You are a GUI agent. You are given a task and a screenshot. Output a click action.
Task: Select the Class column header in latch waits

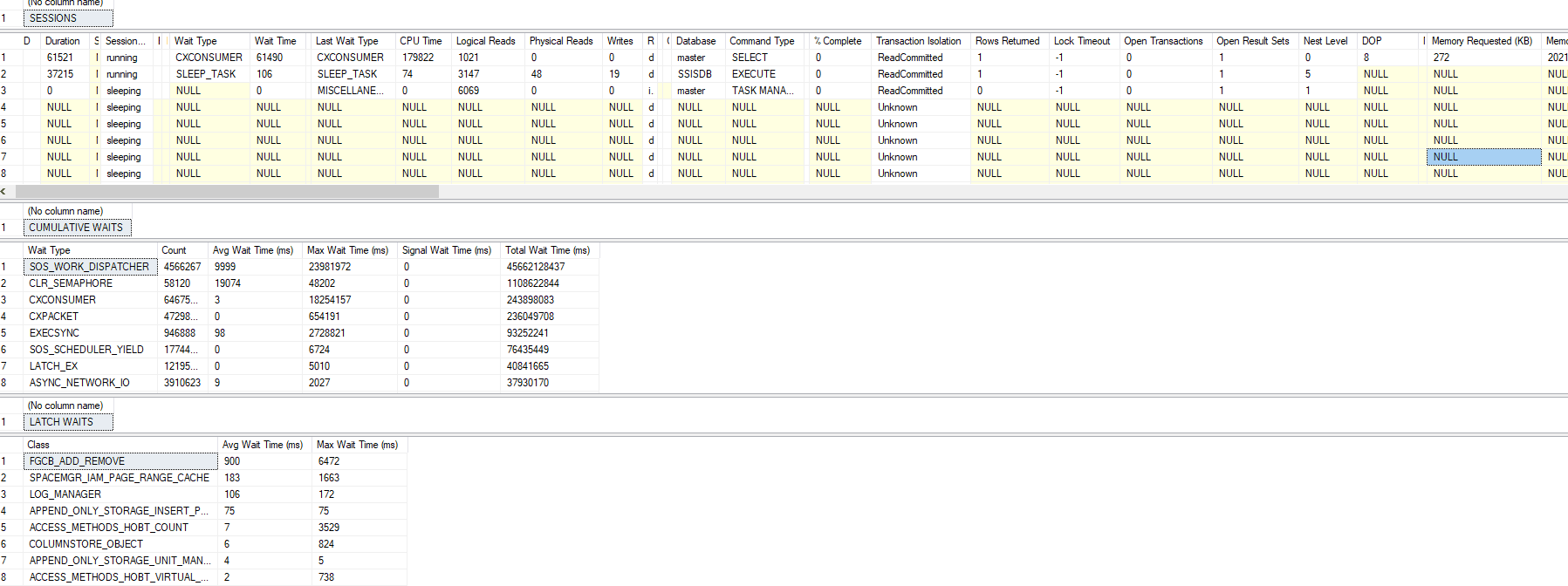click(x=38, y=445)
